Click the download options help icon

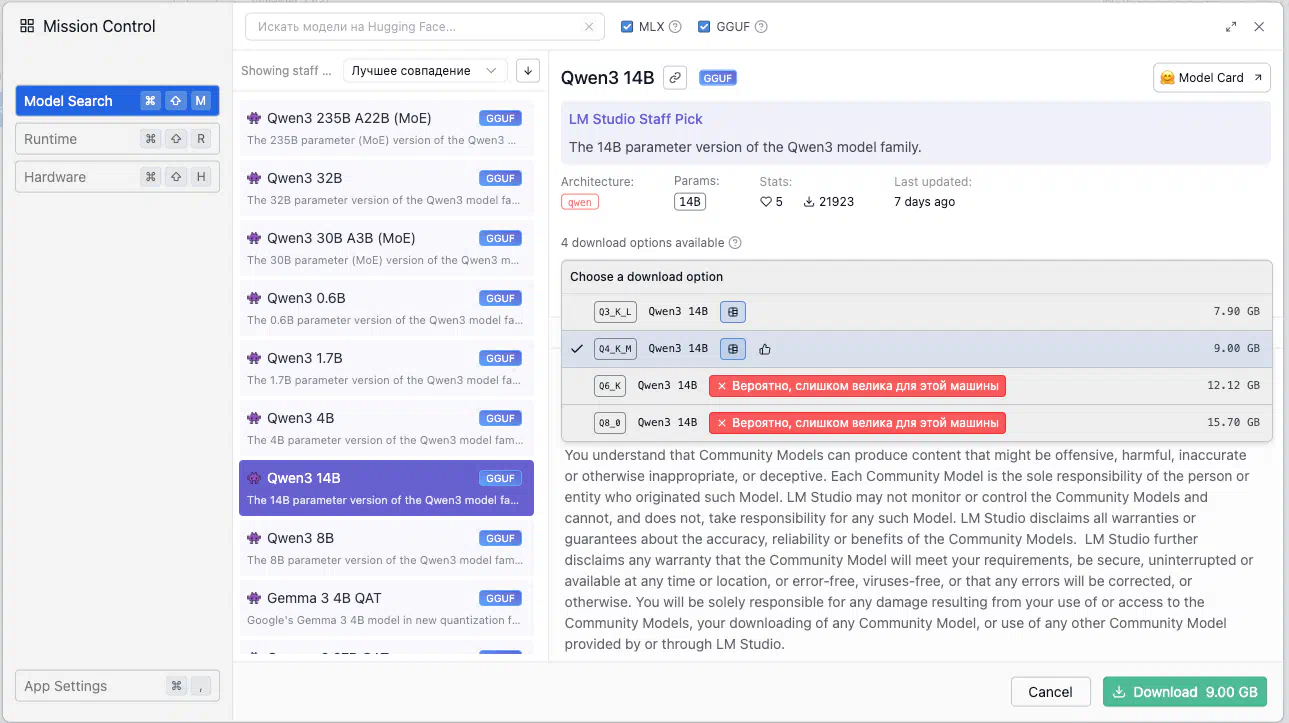coord(735,243)
